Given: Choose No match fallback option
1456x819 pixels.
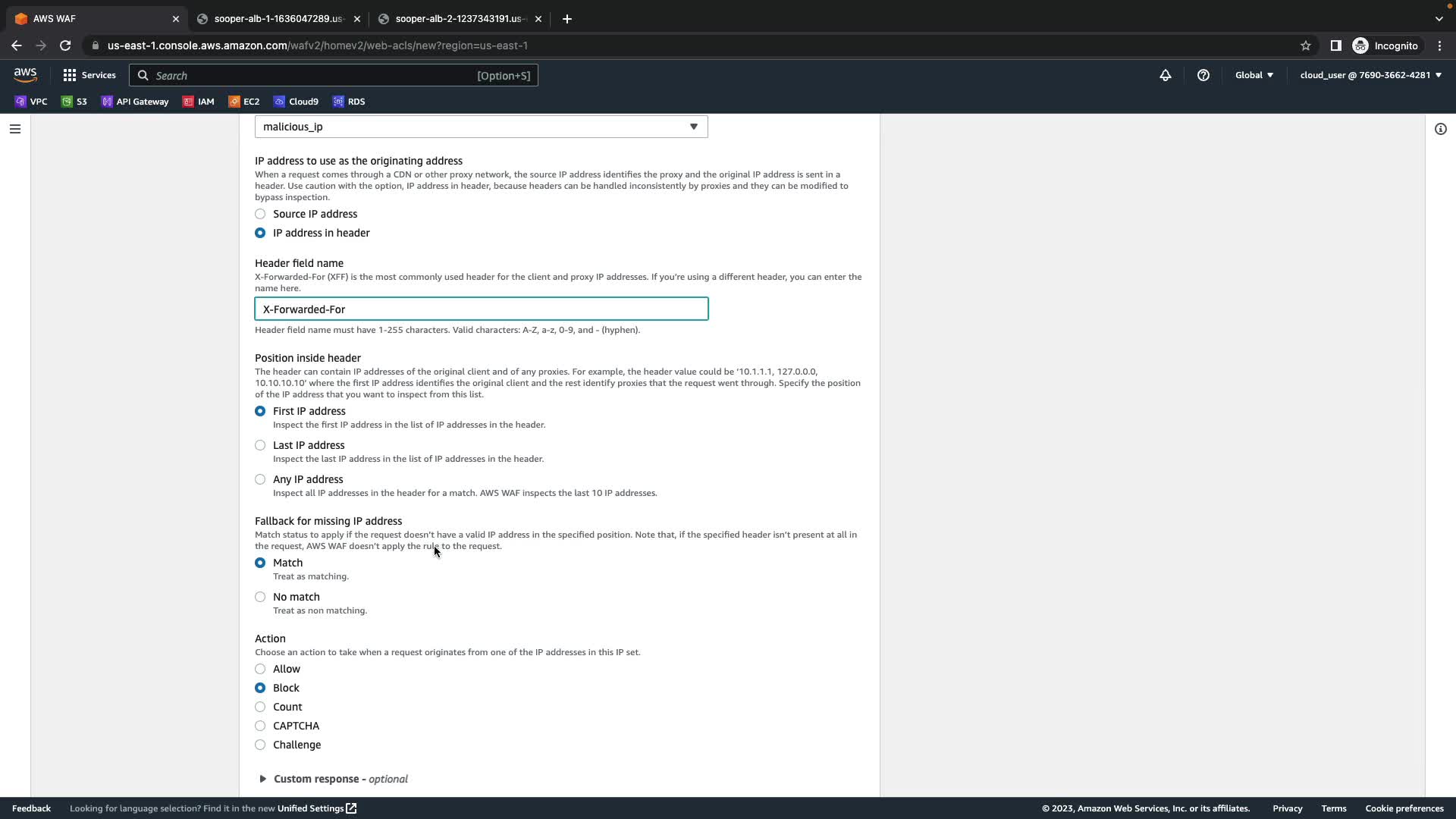Looking at the screenshot, I should click(x=260, y=597).
